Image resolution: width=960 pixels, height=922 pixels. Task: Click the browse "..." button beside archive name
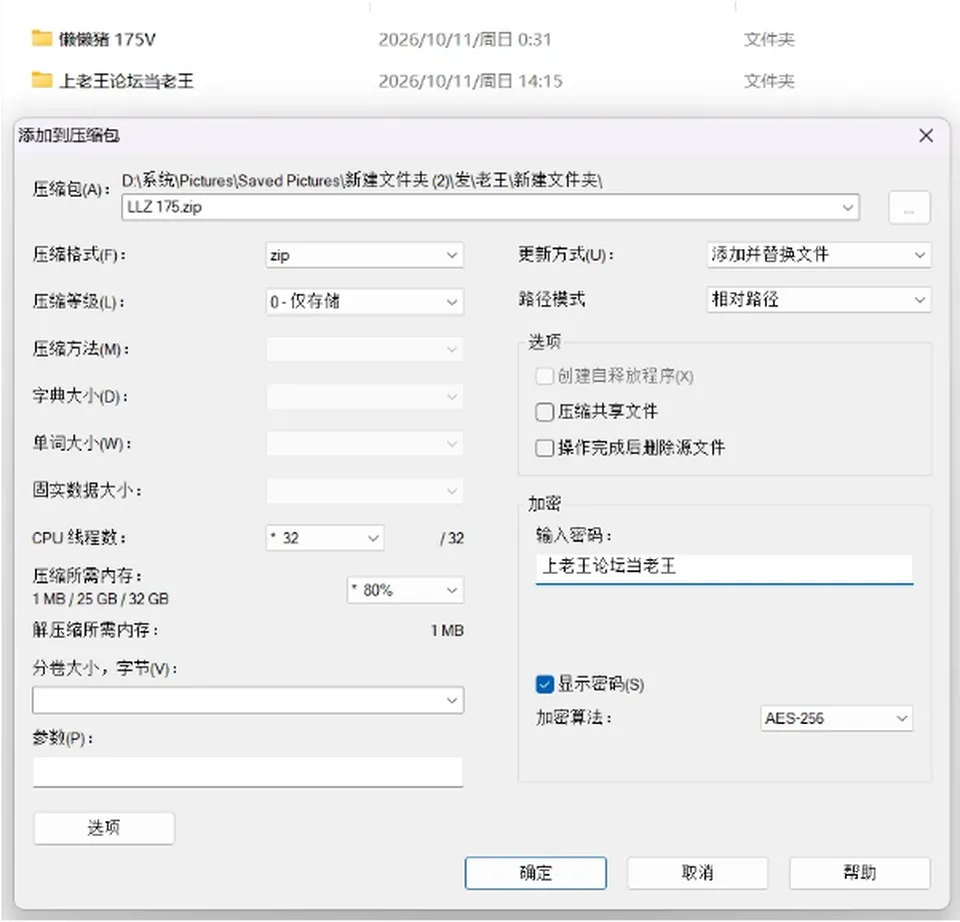pos(909,208)
